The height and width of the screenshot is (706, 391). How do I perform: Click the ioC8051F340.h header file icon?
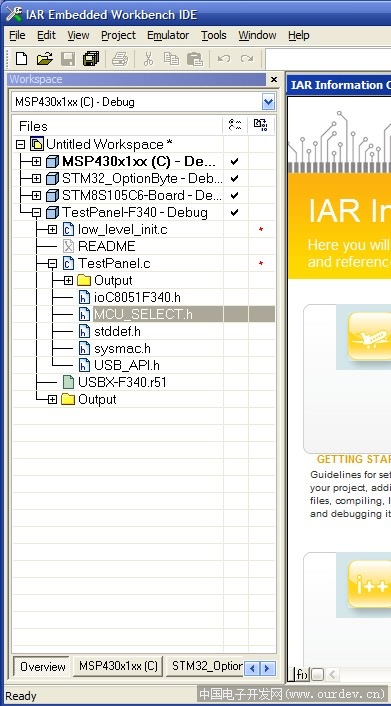84,297
